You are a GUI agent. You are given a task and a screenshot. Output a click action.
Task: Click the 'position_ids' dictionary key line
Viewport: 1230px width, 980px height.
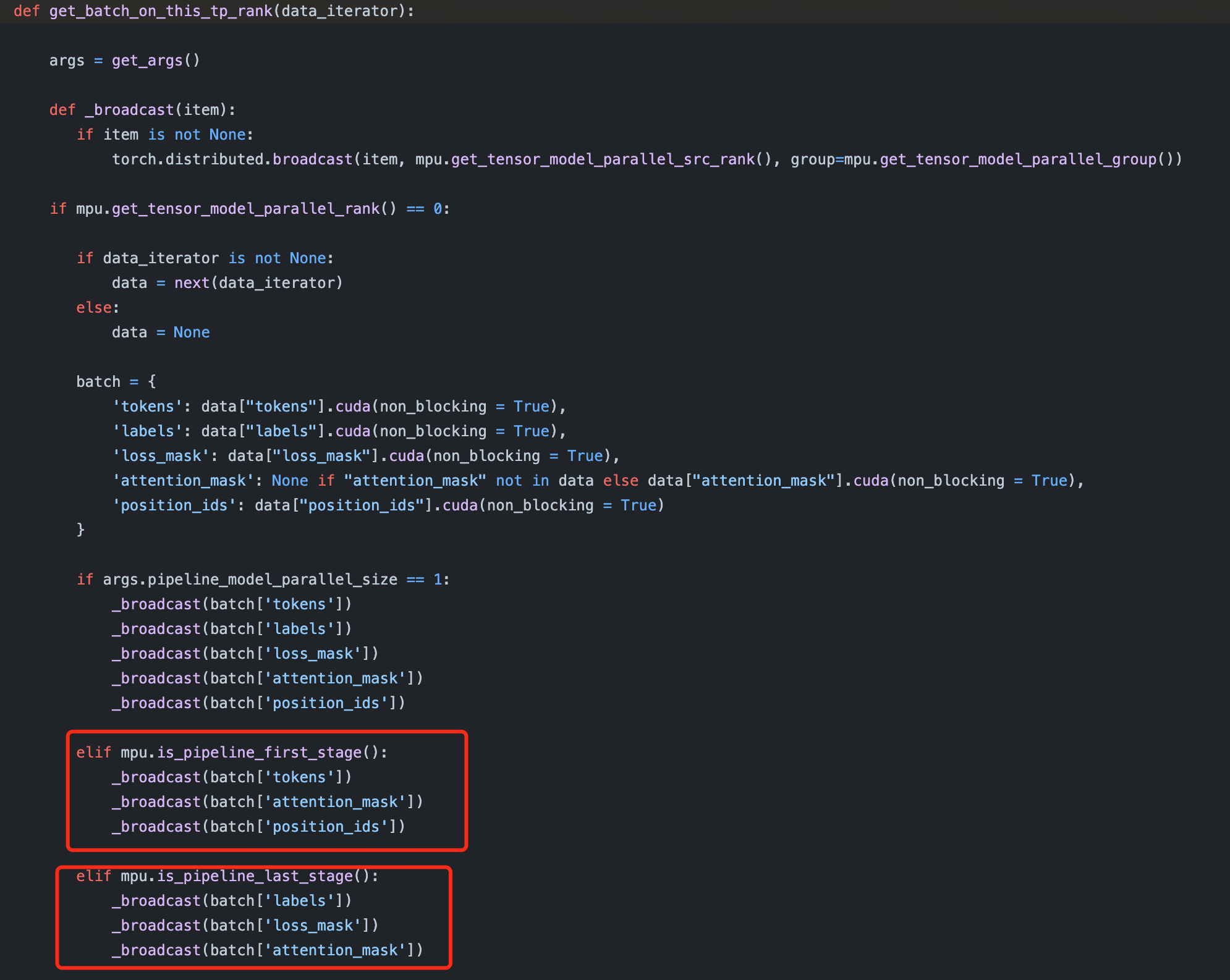(x=388, y=505)
